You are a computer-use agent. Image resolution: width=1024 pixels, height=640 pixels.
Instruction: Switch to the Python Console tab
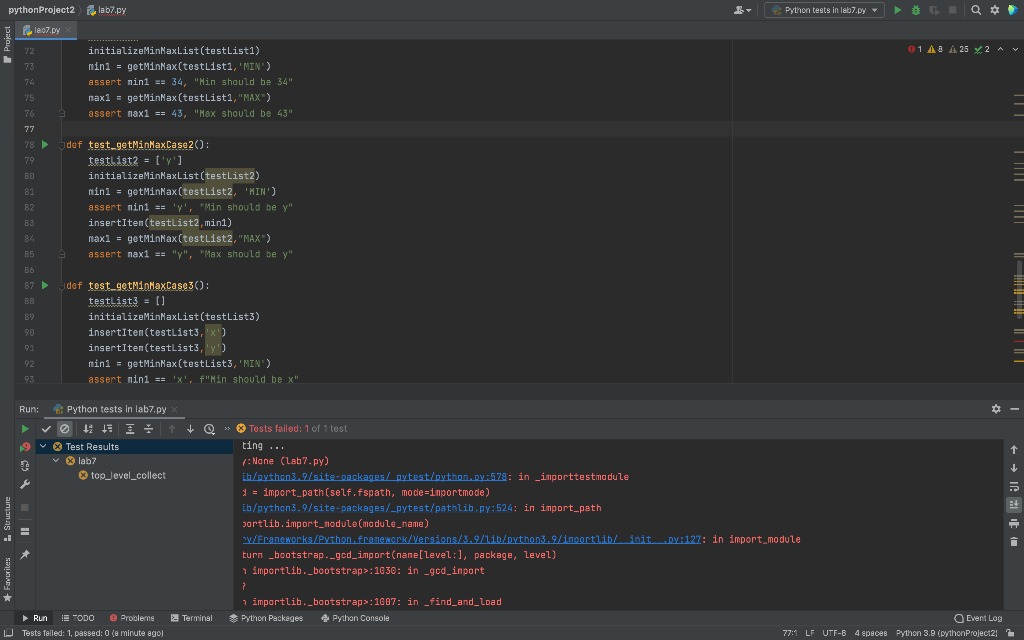(355, 618)
